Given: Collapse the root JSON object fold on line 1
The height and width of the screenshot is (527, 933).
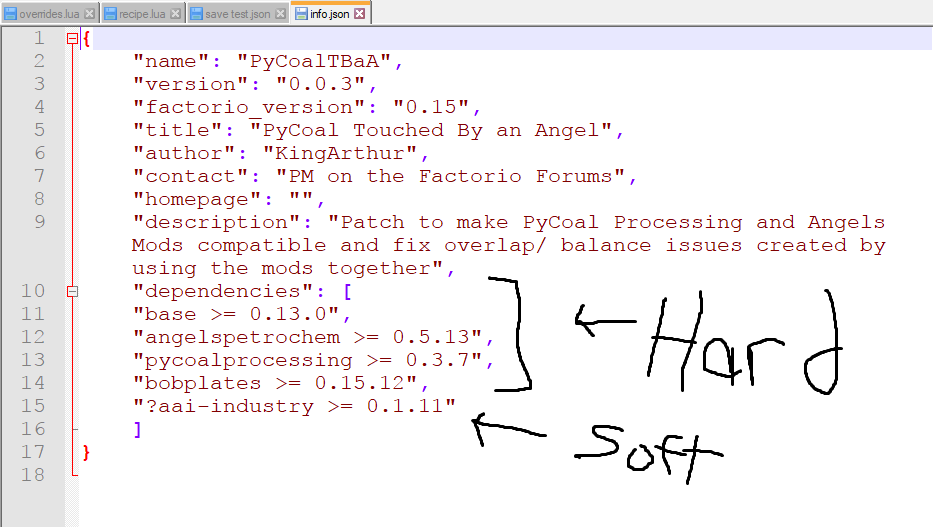Looking at the screenshot, I should (x=72, y=39).
